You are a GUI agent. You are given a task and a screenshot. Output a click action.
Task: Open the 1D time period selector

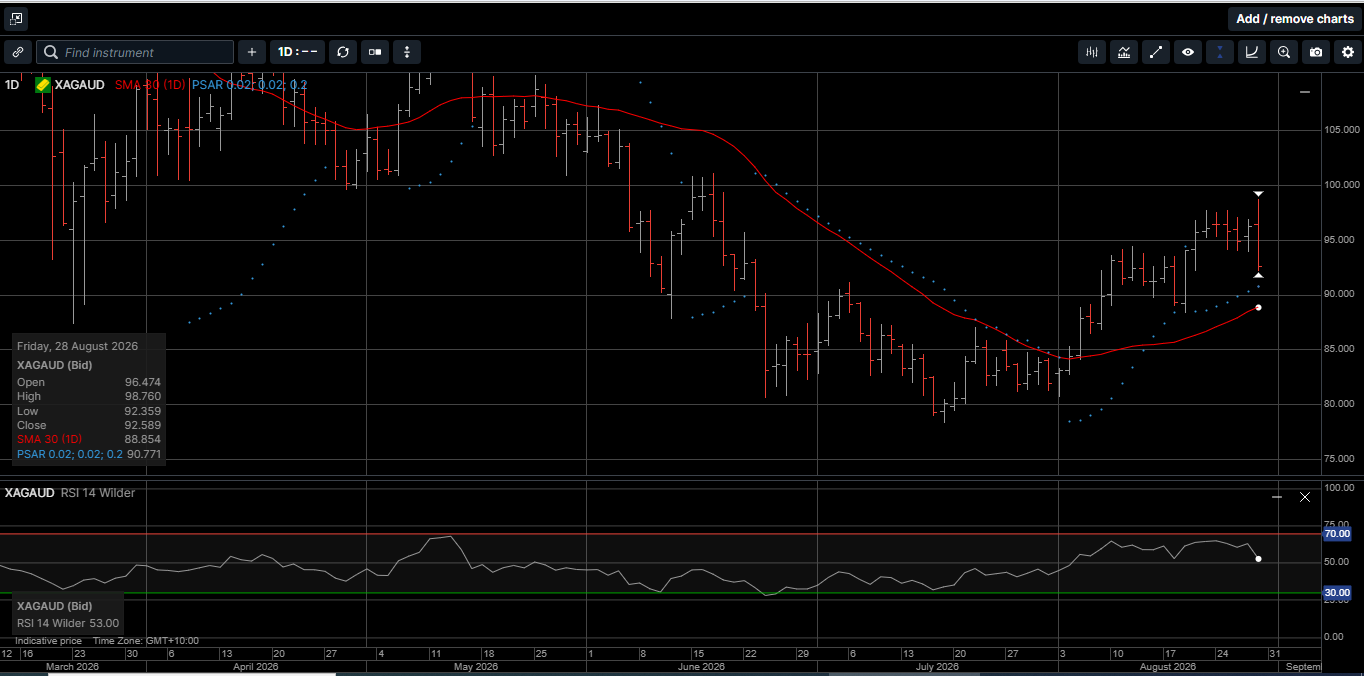297,52
